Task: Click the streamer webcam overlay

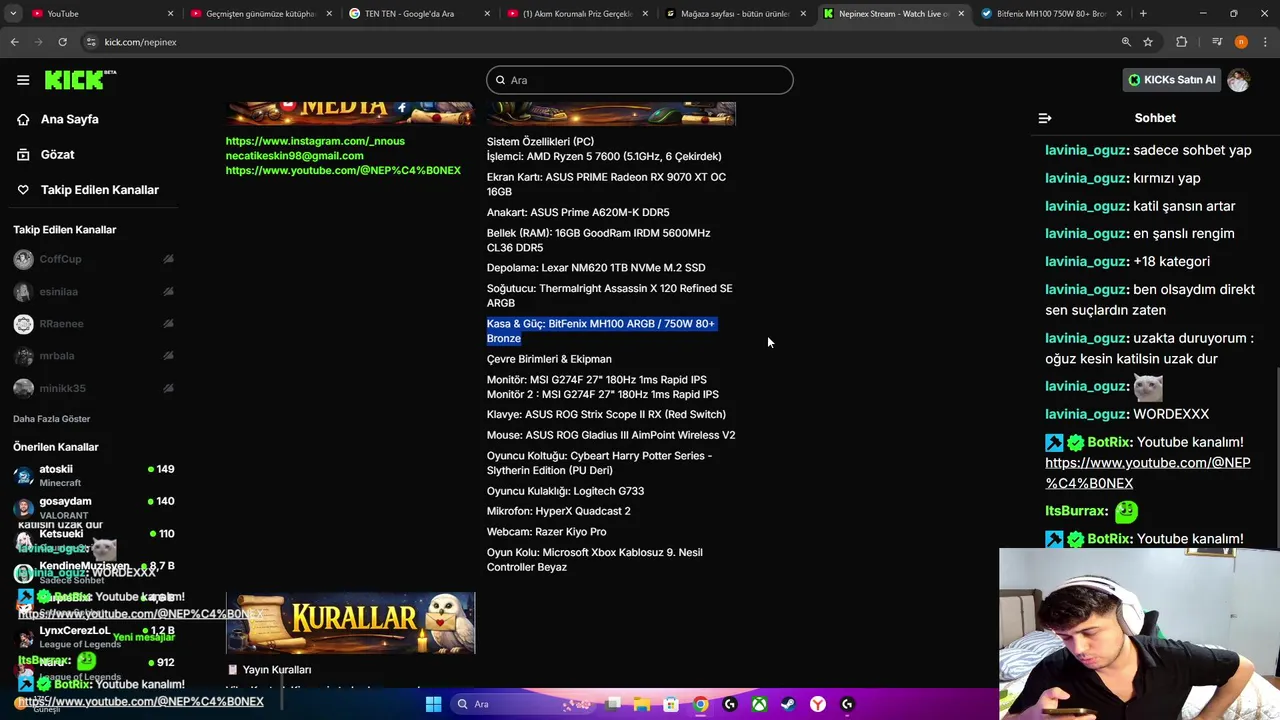Action: (x=1139, y=633)
